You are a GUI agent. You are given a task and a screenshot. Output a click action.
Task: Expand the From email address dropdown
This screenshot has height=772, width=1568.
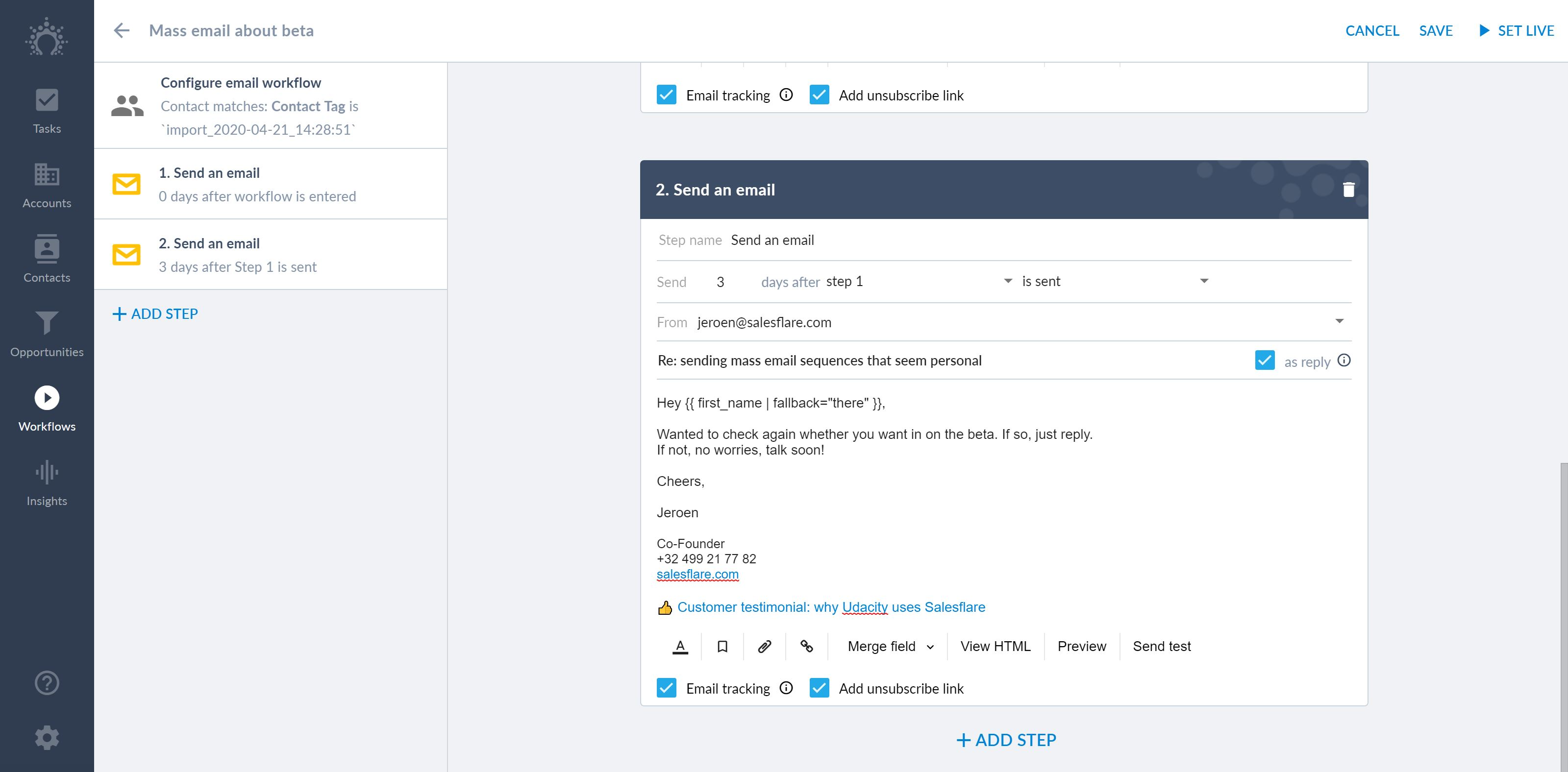(1339, 321)
